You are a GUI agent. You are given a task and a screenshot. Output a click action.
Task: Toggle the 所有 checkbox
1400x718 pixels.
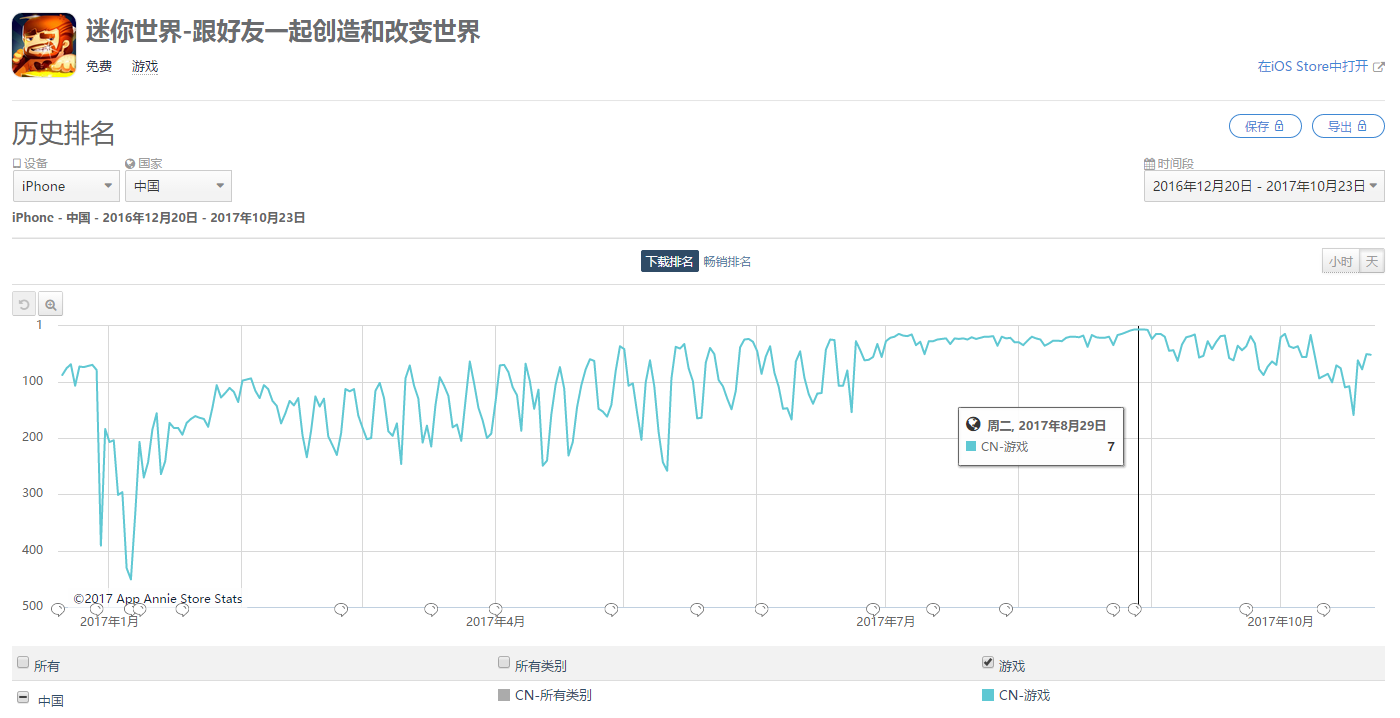23,662
